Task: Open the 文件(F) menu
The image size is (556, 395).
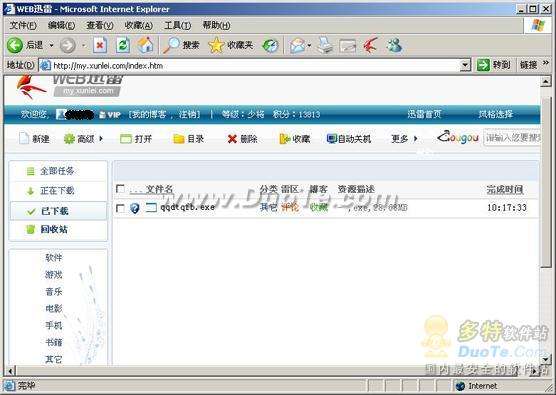Action: pos(23,25)
